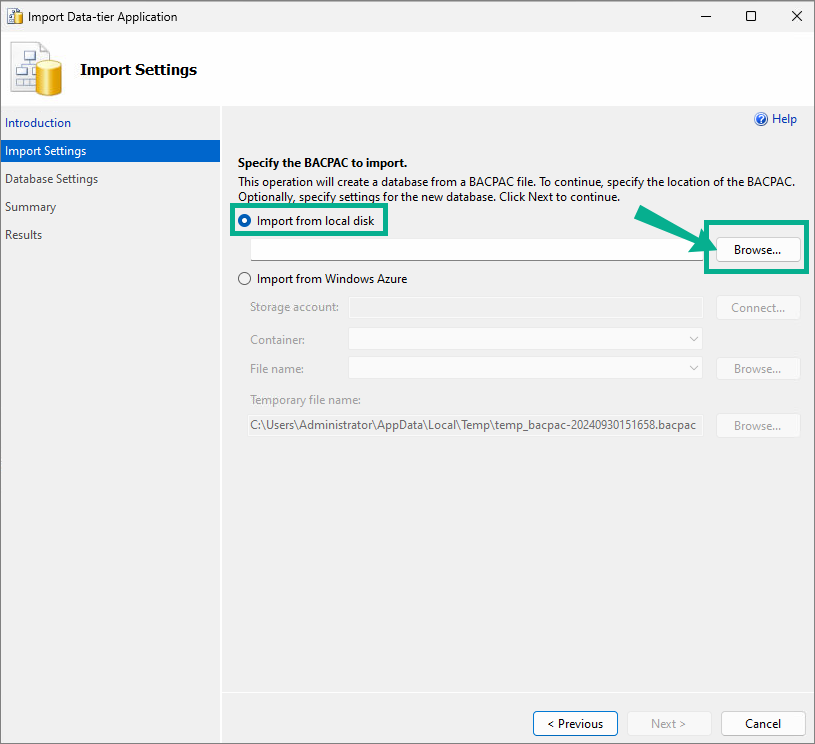Select the Summary step in sidebar
Viewport: 815px width, 744px height.
tap(31, 207)
